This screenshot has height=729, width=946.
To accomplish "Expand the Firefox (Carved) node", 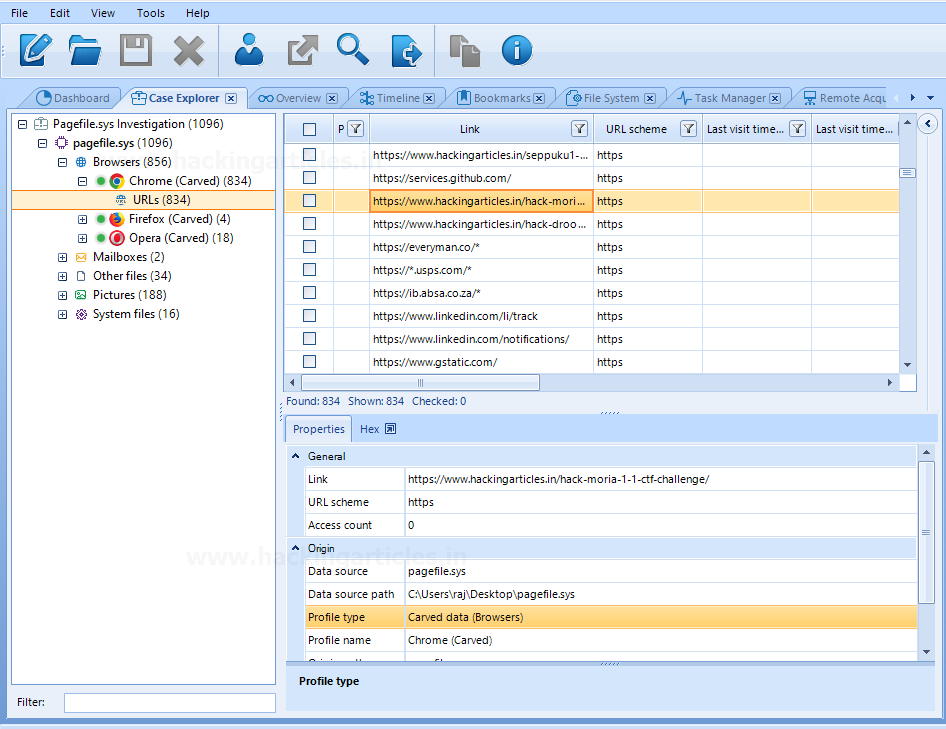I will click(x=83, y=220).
